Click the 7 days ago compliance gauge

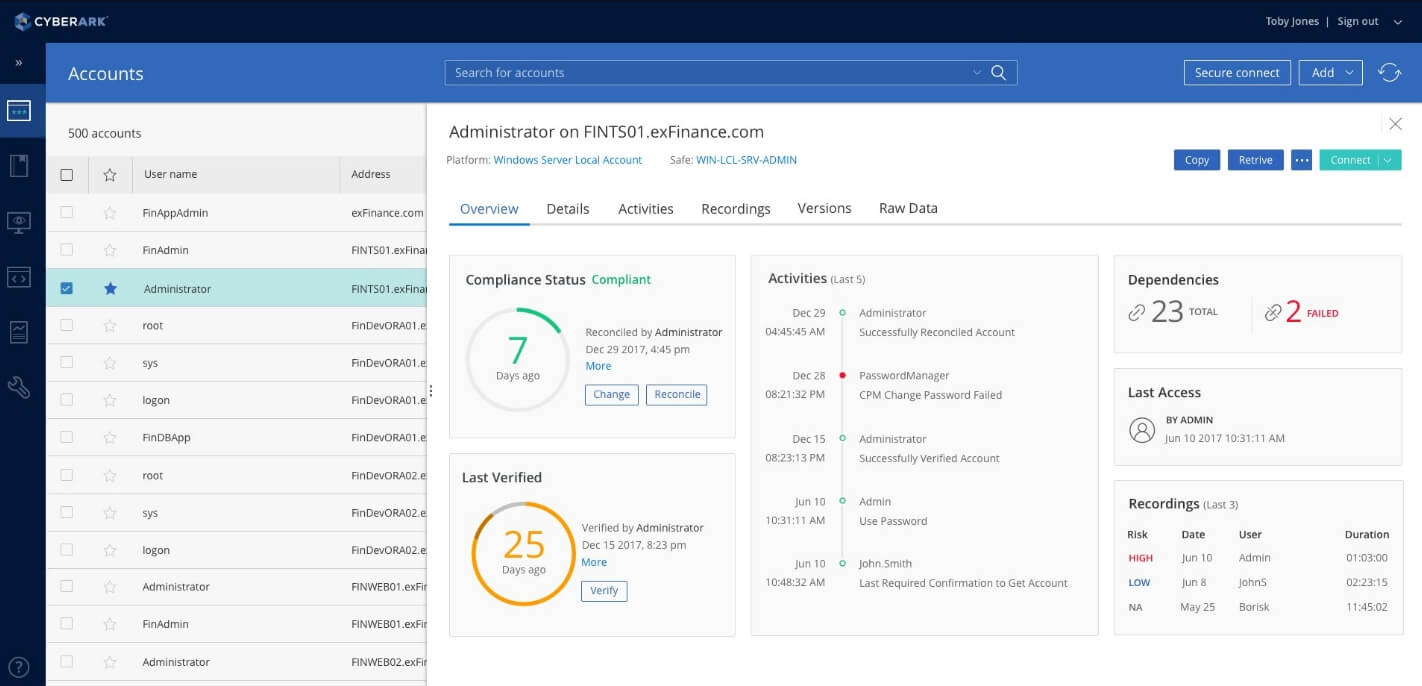[x=518, y=359]
